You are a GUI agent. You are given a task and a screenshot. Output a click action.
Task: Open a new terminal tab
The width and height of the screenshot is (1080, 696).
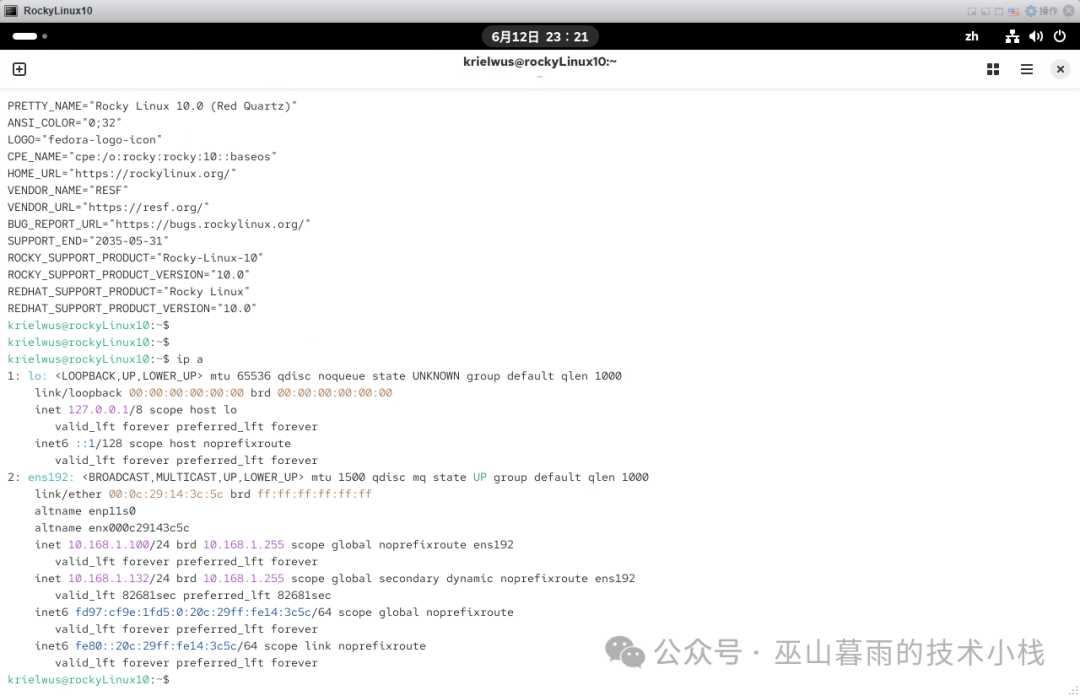coord(19,69)
